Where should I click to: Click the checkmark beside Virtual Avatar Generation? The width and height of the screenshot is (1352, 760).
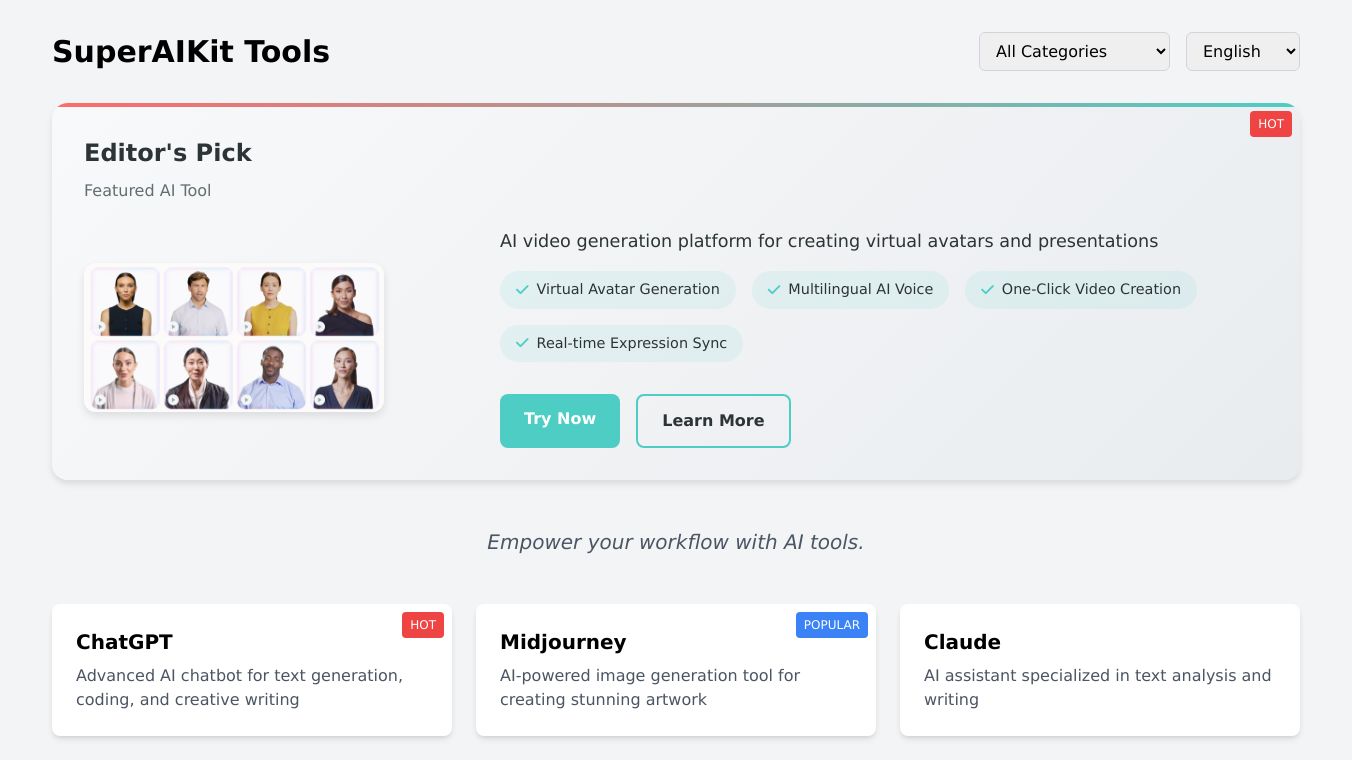click(522, 290)
